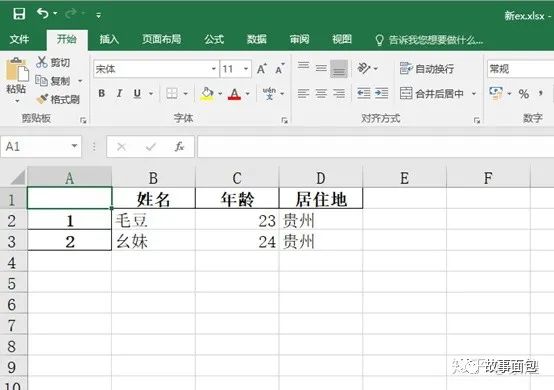Apply the red font color A

[x=235, y=94]
